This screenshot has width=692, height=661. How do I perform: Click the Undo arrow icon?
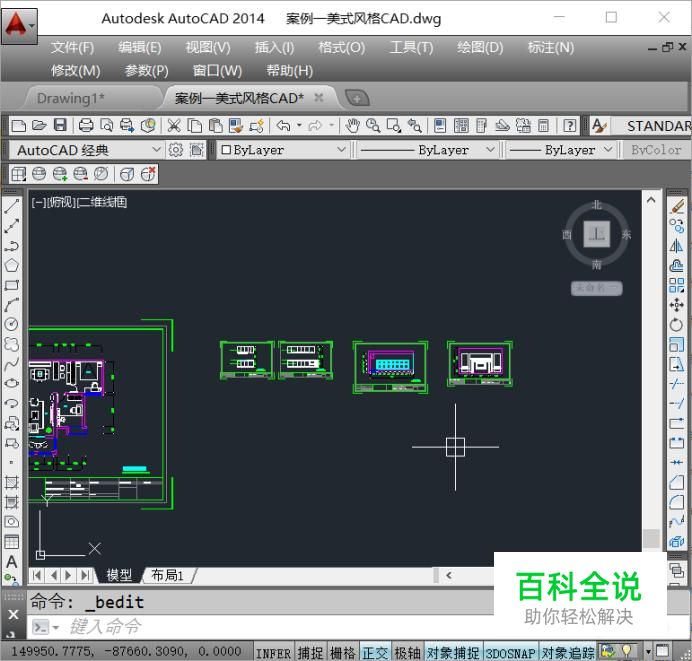[283, 126]
